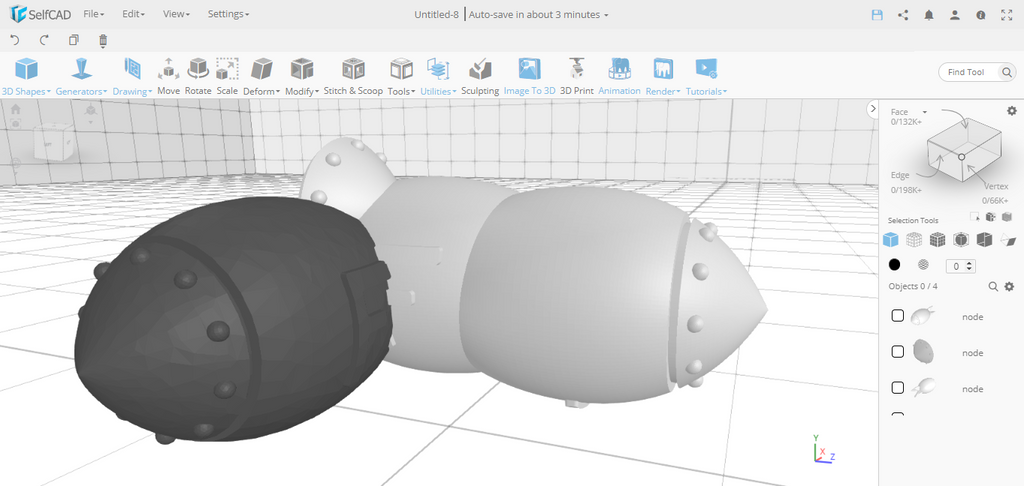
Task: Click the Untitled-8 project name
Action: 437,14
